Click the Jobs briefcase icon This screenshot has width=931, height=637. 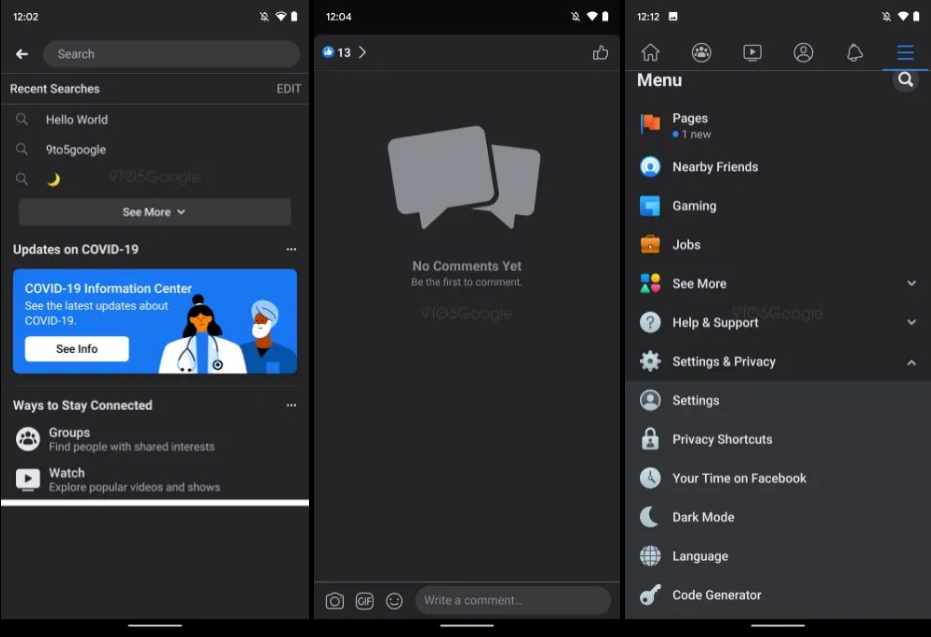click(650, 245)
